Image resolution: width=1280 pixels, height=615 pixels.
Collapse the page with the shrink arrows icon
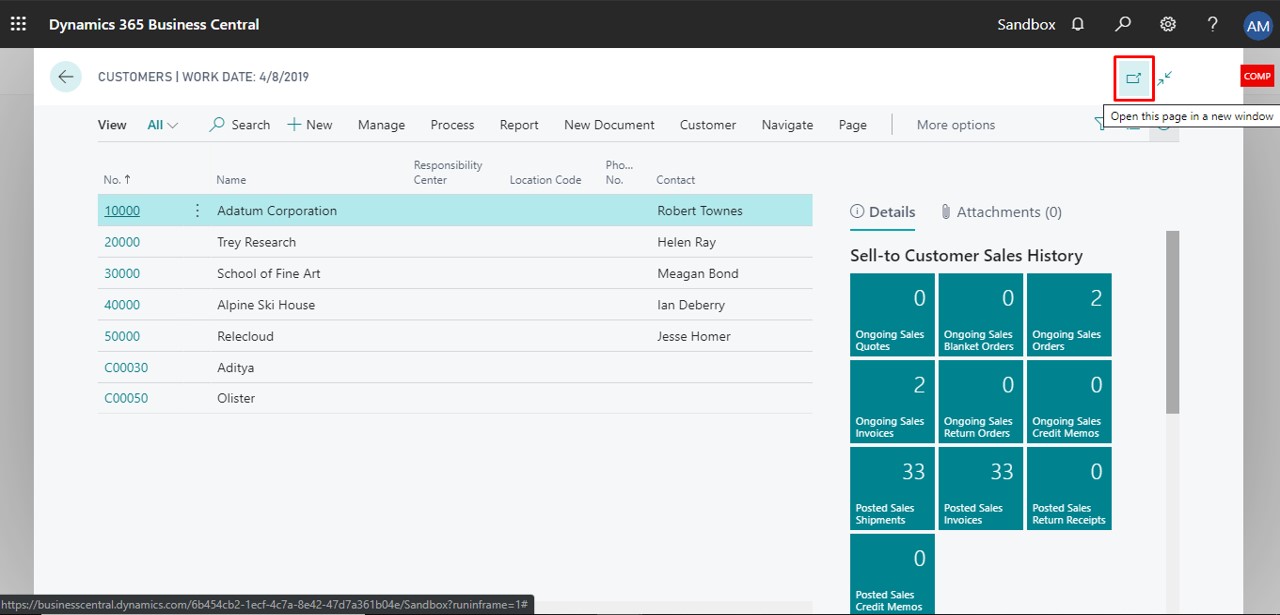click(x=1165, y=78)
